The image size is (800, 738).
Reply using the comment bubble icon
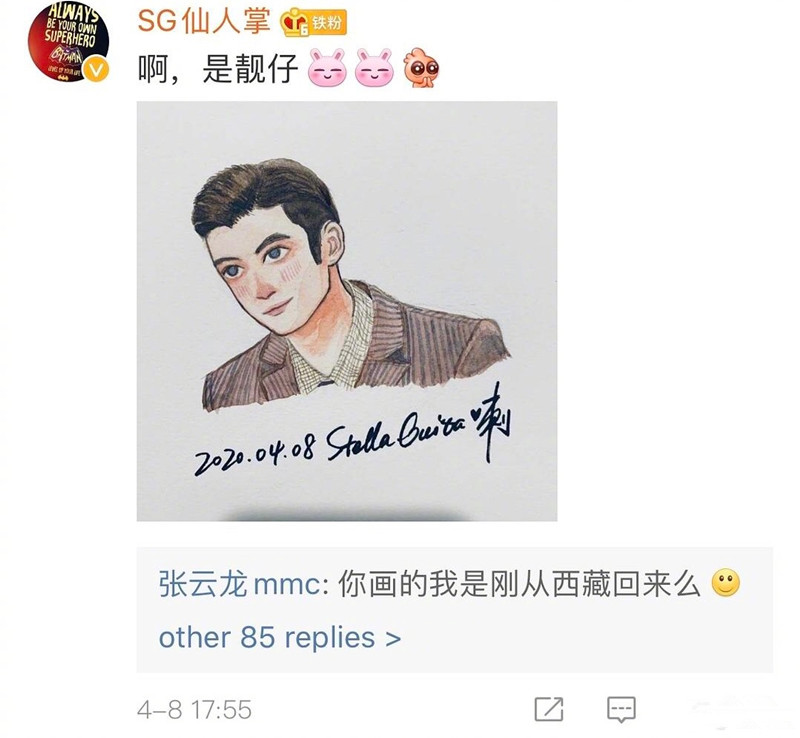tap(621, 709)
